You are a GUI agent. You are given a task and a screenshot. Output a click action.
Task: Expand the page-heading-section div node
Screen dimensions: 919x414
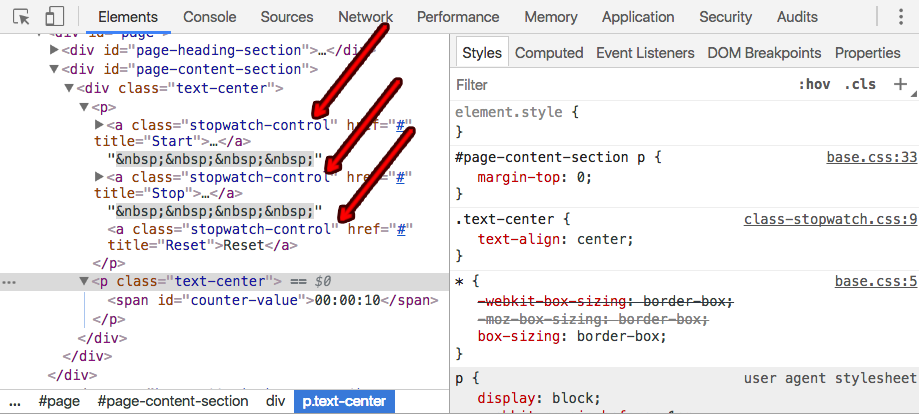point(55,50)
